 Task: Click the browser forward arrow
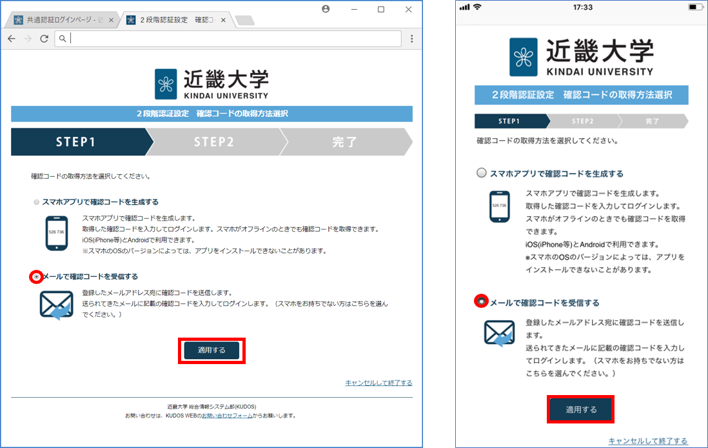click(26, 38)
